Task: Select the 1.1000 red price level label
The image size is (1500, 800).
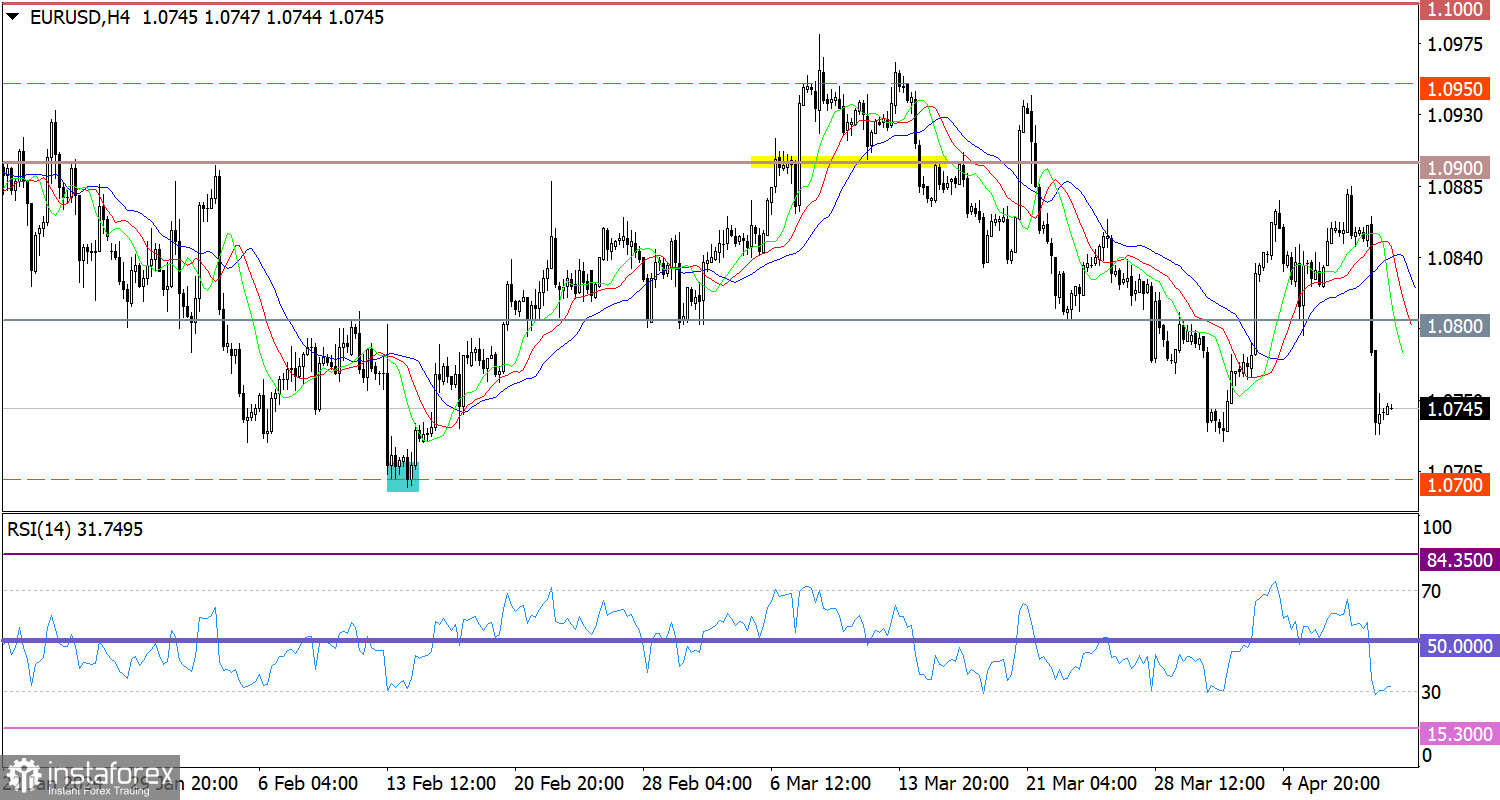Action: (1456, 8)
